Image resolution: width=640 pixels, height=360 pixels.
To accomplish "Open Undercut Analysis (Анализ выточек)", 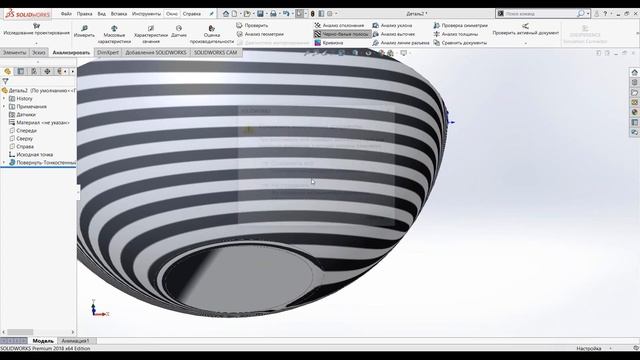I will pos(394,34).
